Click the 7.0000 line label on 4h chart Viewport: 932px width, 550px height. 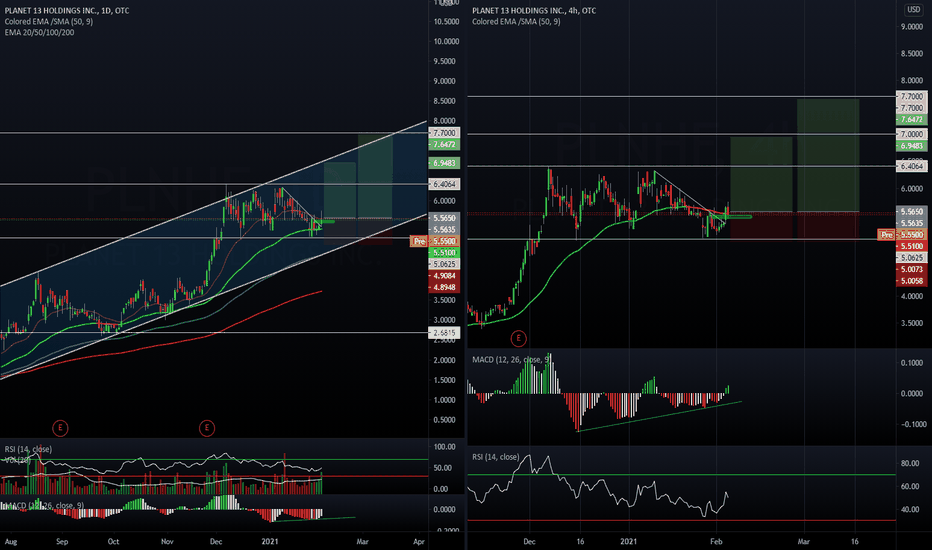coord(911,134)
